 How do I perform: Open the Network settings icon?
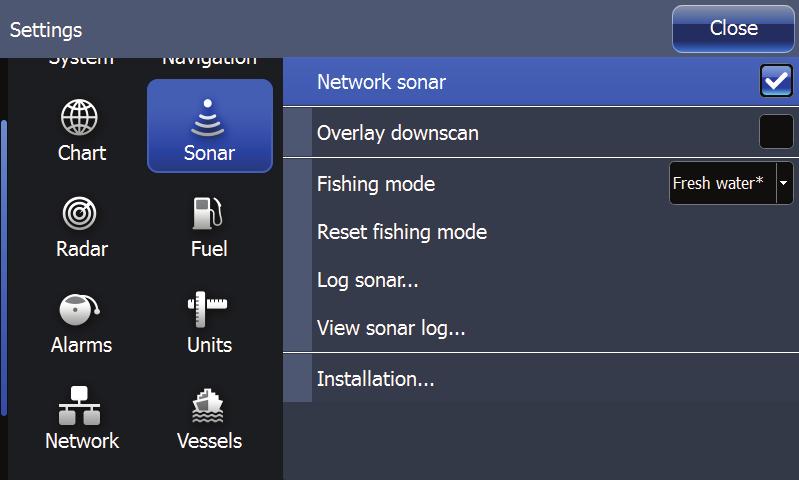79,406
